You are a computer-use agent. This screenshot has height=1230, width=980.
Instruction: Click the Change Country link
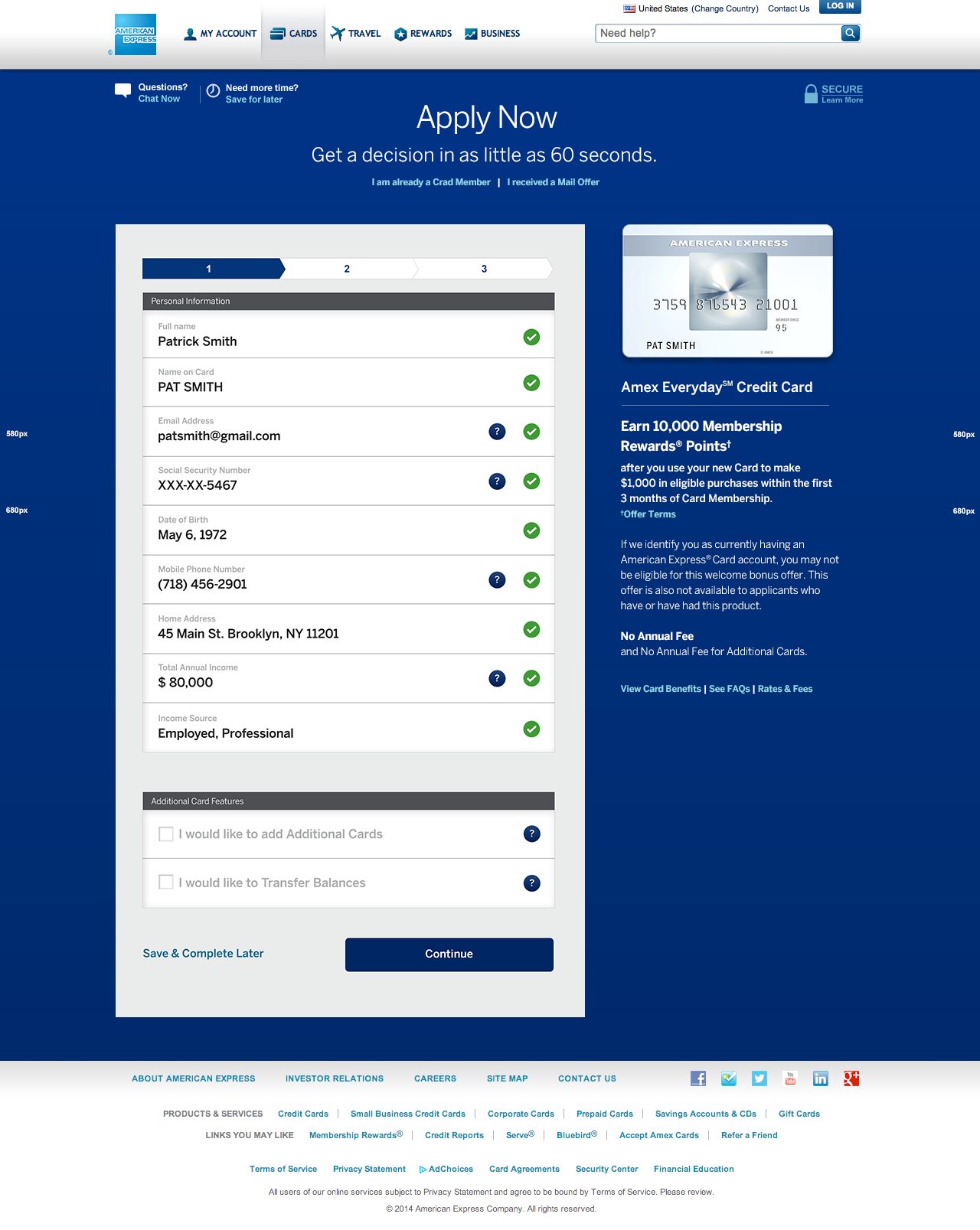pyautogui.click(x=725, y=9)
